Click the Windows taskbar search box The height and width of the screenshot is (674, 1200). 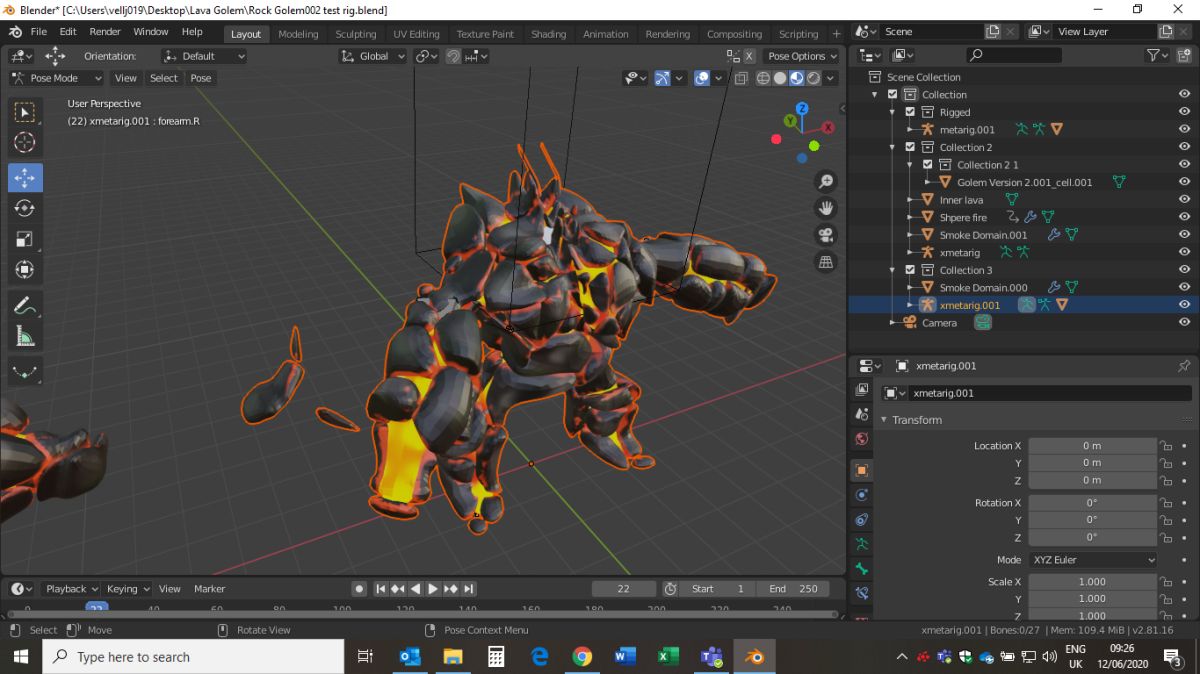[193, 657]
